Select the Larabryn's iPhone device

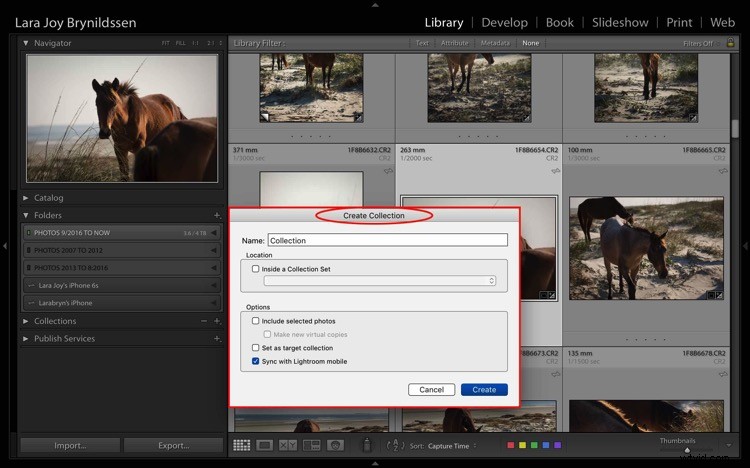pos(122,303)
